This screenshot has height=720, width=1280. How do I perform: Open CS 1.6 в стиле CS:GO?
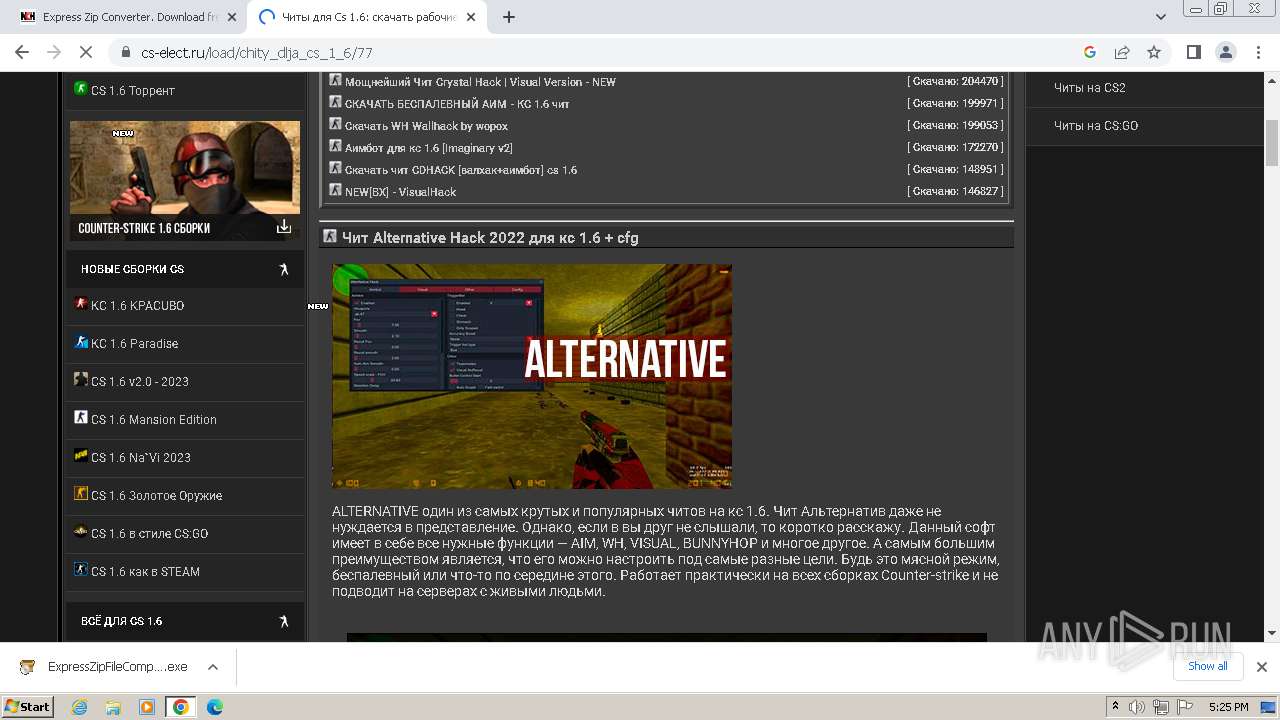149,534
